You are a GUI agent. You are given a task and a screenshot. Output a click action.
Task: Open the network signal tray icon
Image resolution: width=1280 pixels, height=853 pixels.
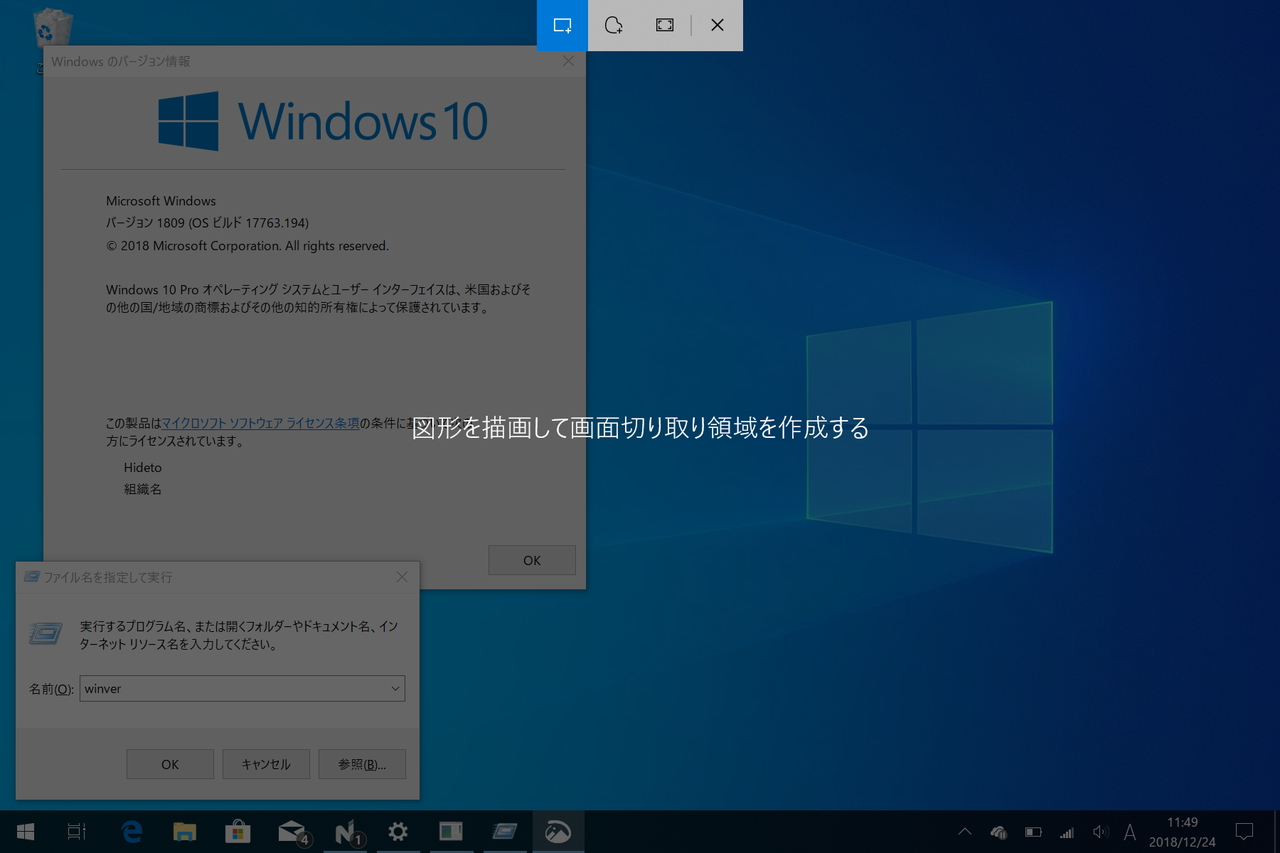pyautogui.click(x=1067, y=832)
